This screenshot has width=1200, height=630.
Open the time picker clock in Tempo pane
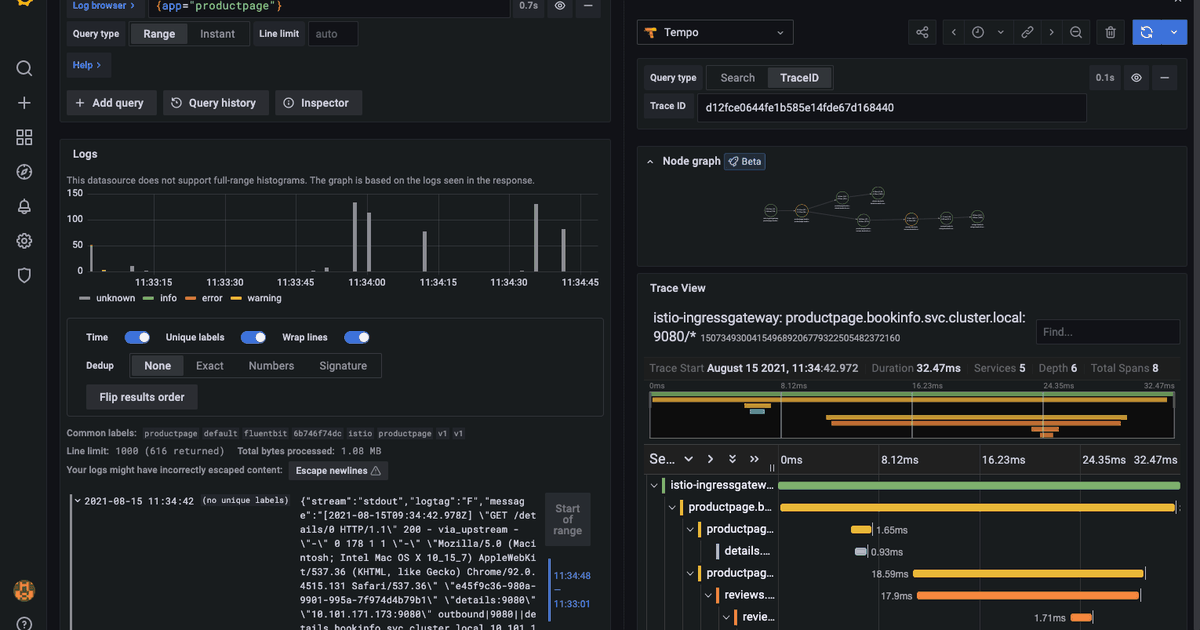978,32
